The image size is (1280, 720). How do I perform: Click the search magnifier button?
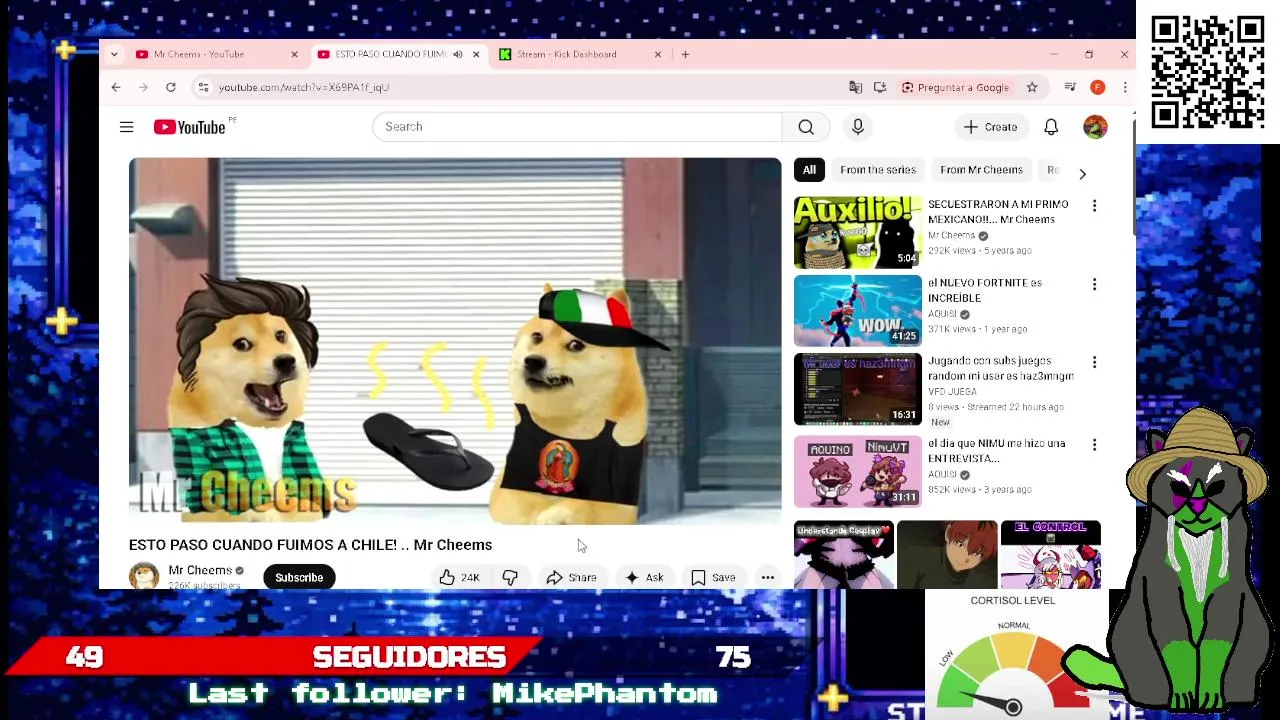[x=806, y=127]
